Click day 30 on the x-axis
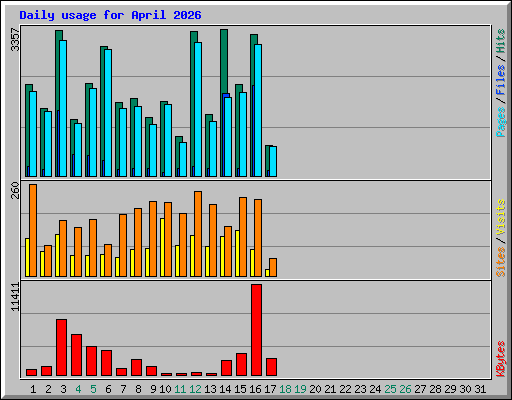The height and width of the screenshot is (400, 512). pos(465,389)
